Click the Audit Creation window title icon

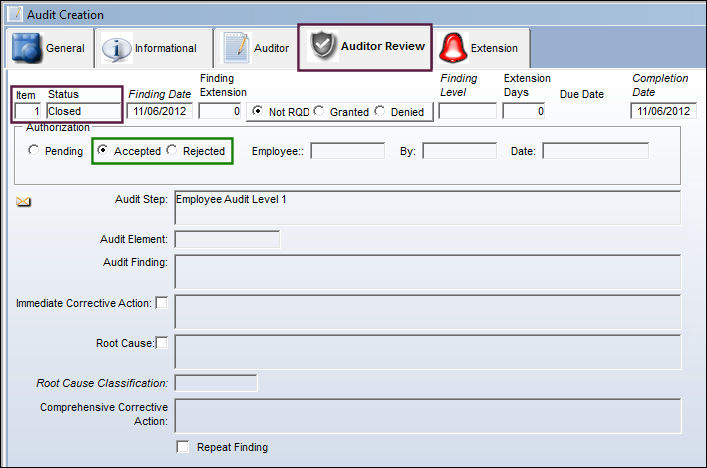(15, 14)
